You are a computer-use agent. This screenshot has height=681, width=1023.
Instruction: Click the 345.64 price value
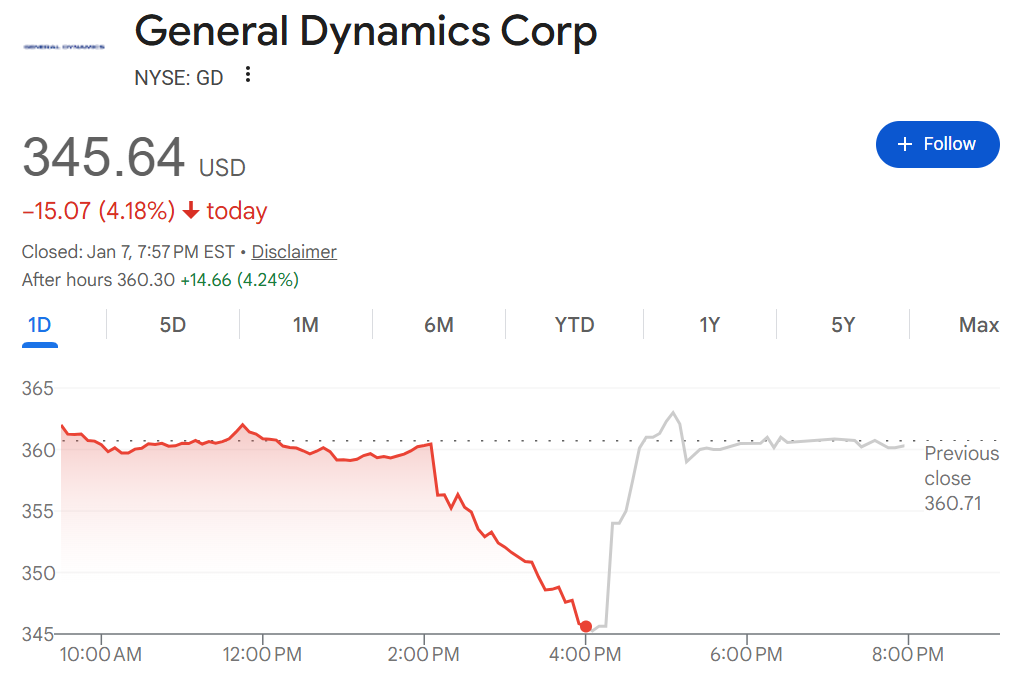click(x=104, y=158)
